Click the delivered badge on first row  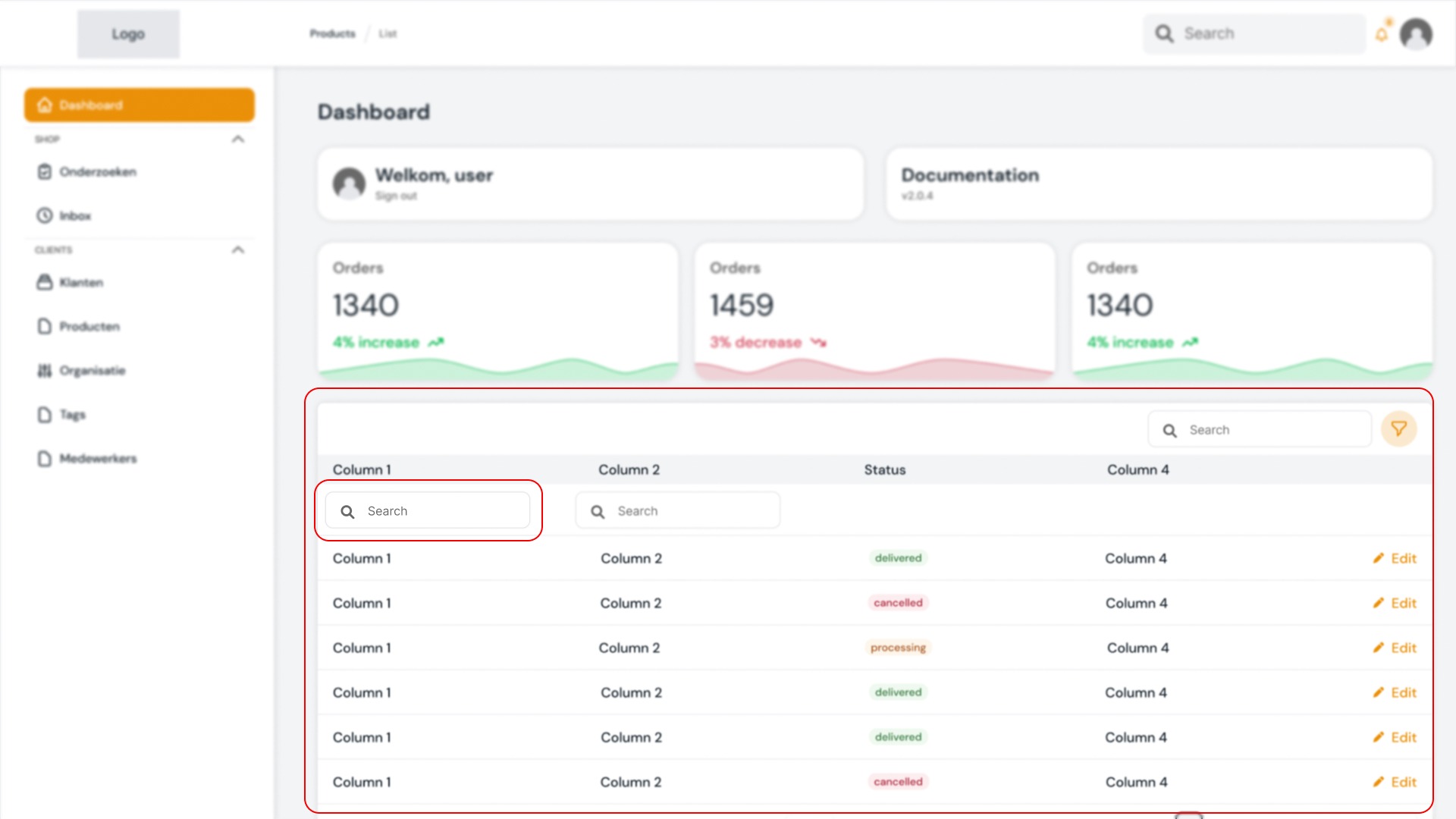[897, 557]
